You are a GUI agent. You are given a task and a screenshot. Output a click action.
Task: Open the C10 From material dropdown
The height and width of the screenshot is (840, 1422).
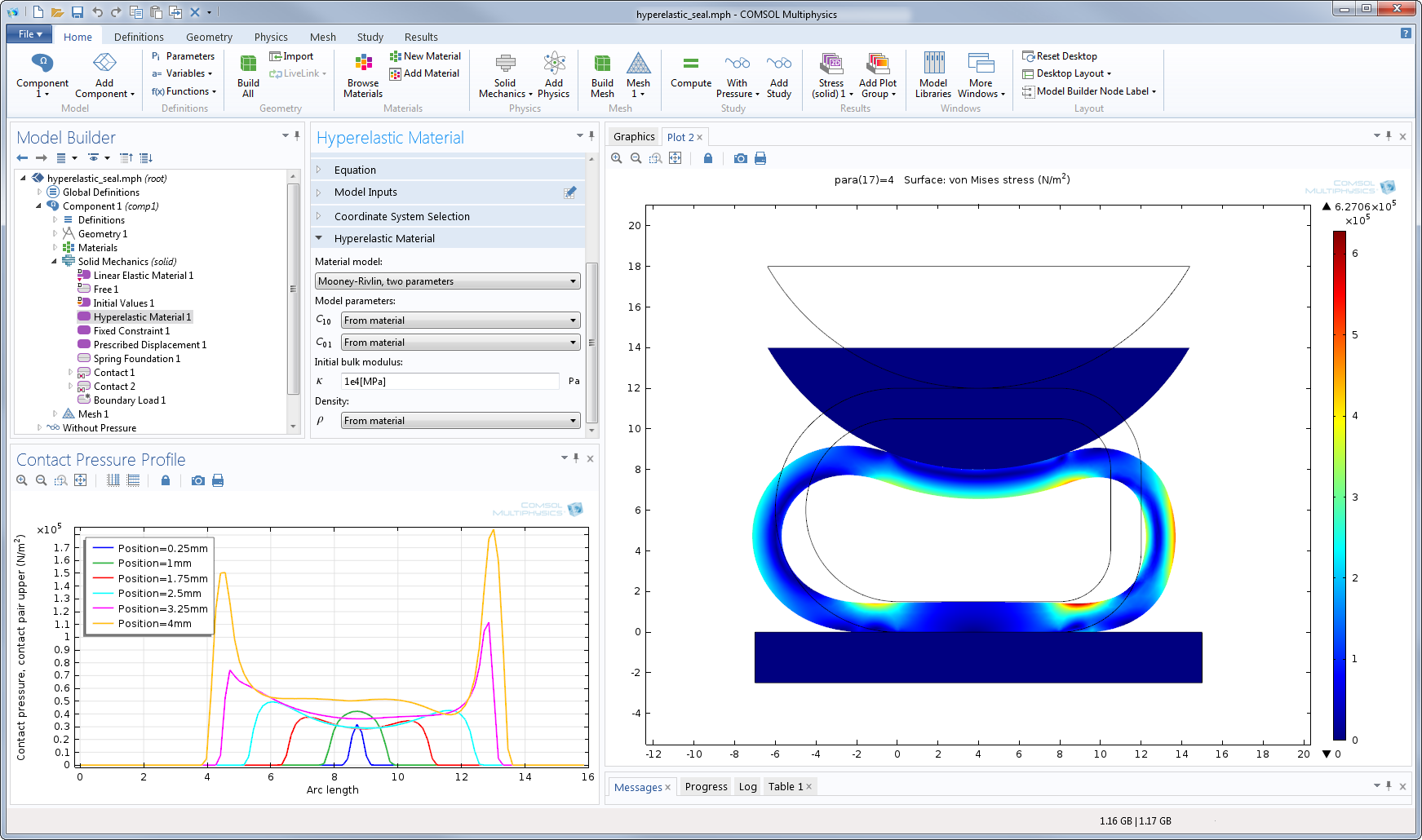(x=461, y=321)
